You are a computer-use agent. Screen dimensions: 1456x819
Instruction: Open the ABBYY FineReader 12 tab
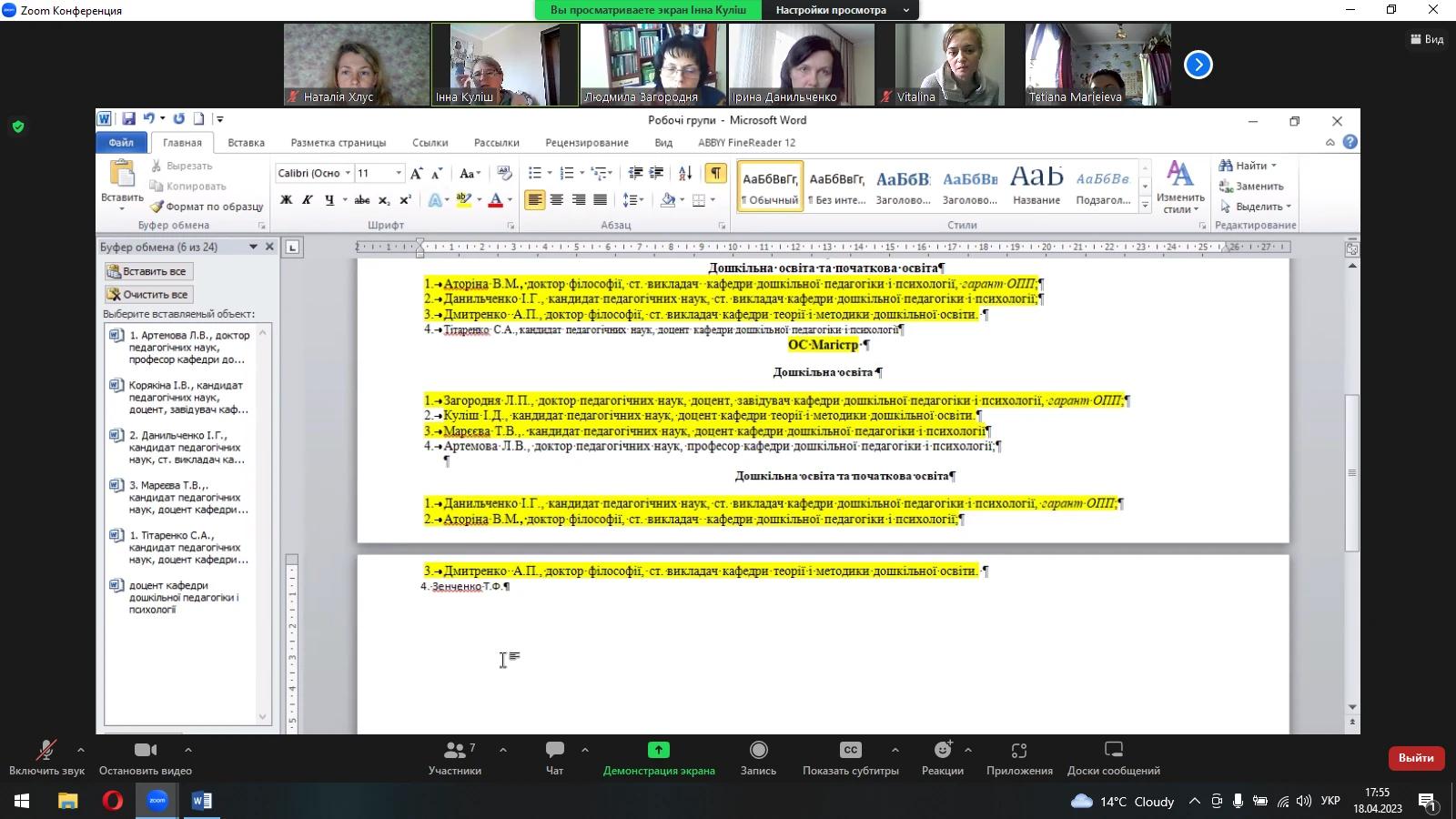click(x=747, y=143)
